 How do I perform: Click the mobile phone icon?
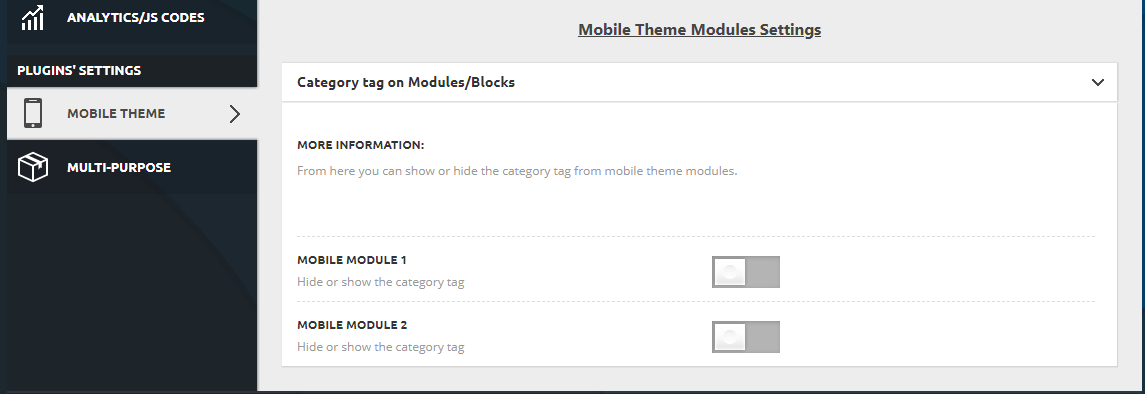(x=33, y=113)
